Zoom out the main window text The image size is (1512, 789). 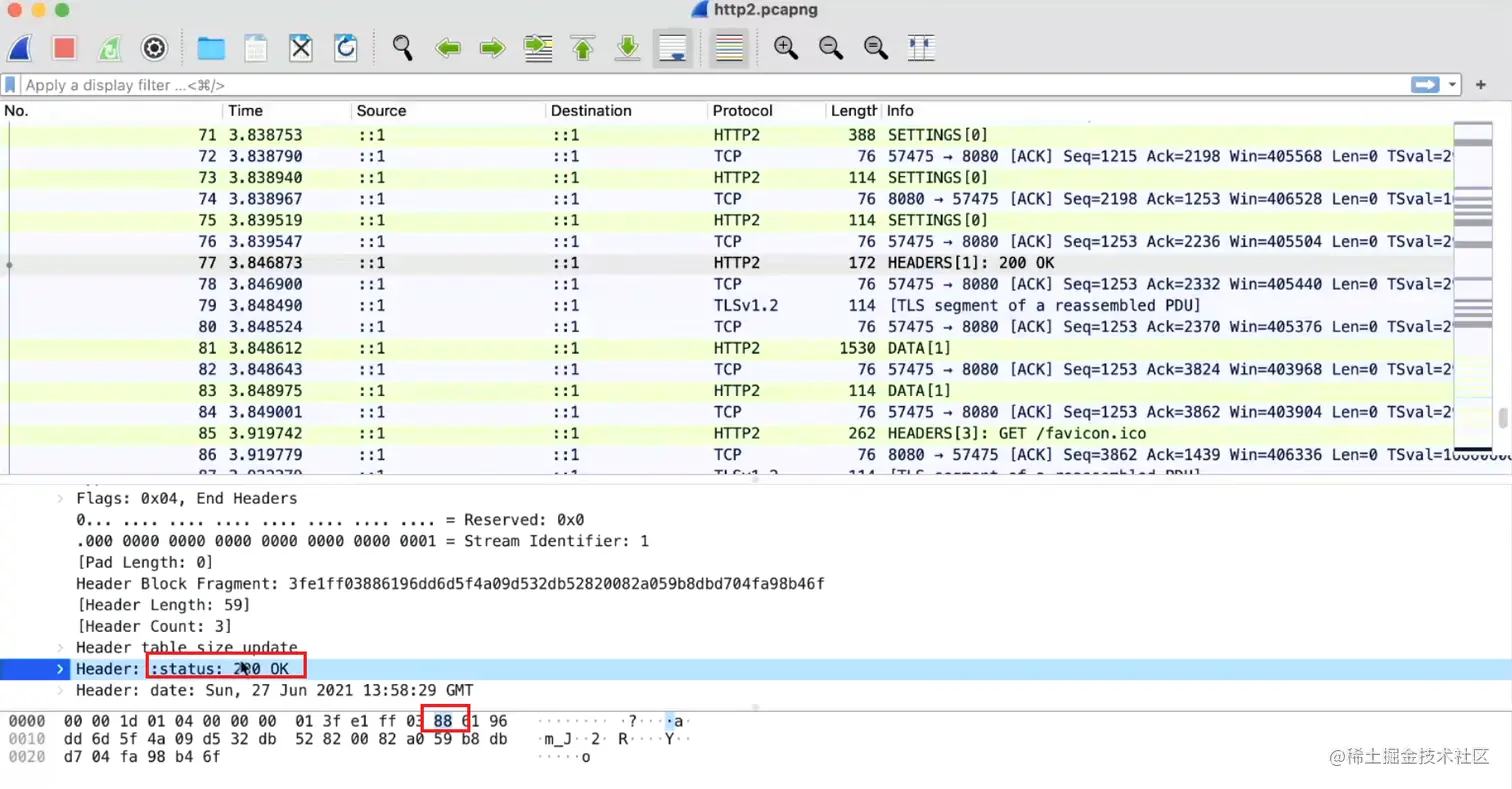coord(831,47)
